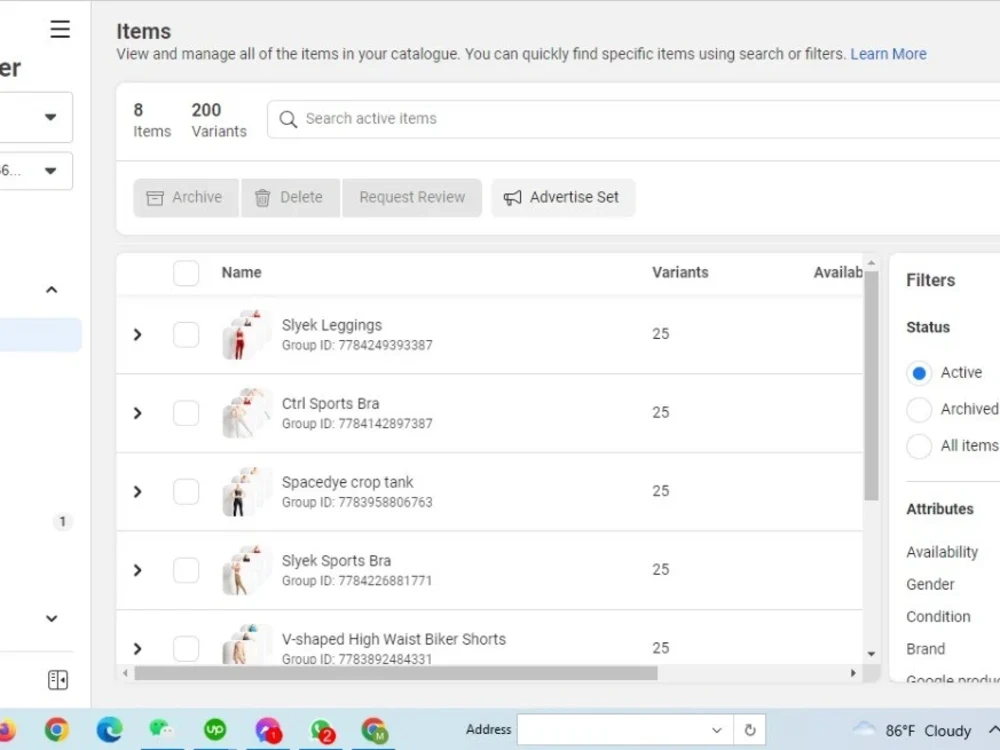Image resolution: width=1000 pixels, height=750 pixels.
Task: Open Upwork from the taskbar
Action: (x=215, y=729)
